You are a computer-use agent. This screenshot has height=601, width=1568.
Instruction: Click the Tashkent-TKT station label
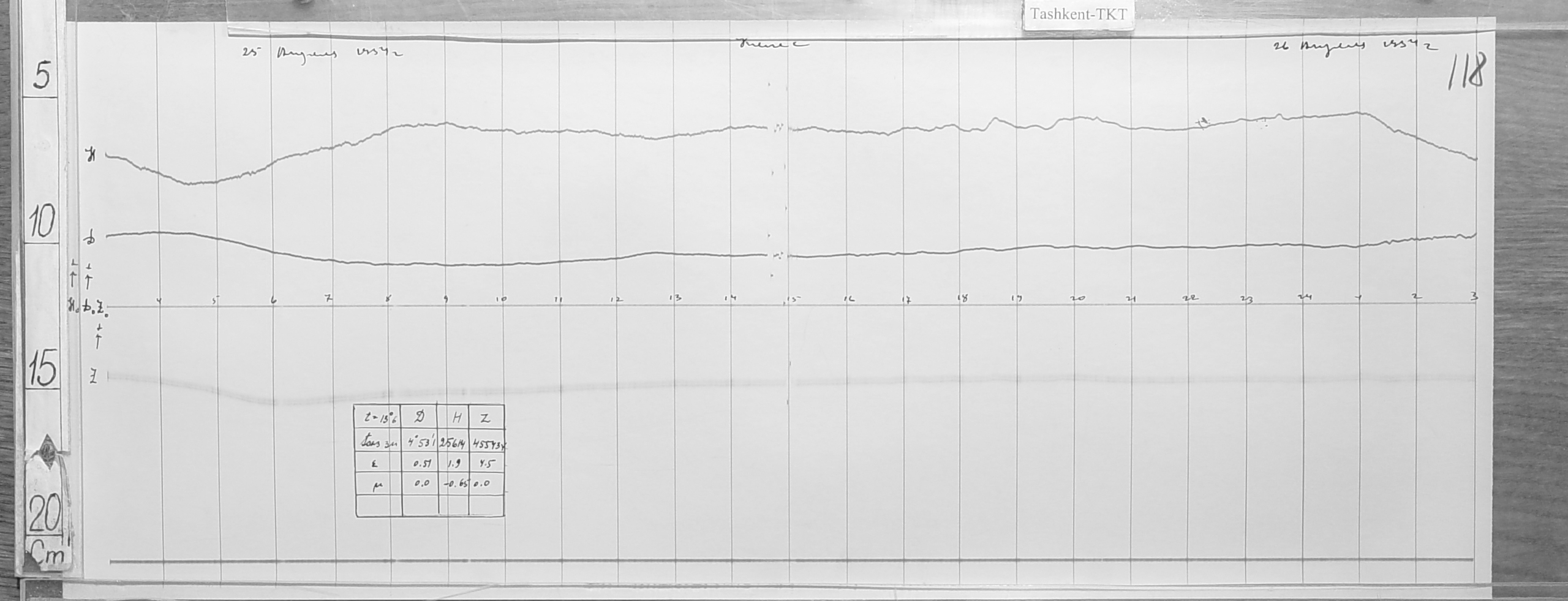click(x=1077, y=15)
